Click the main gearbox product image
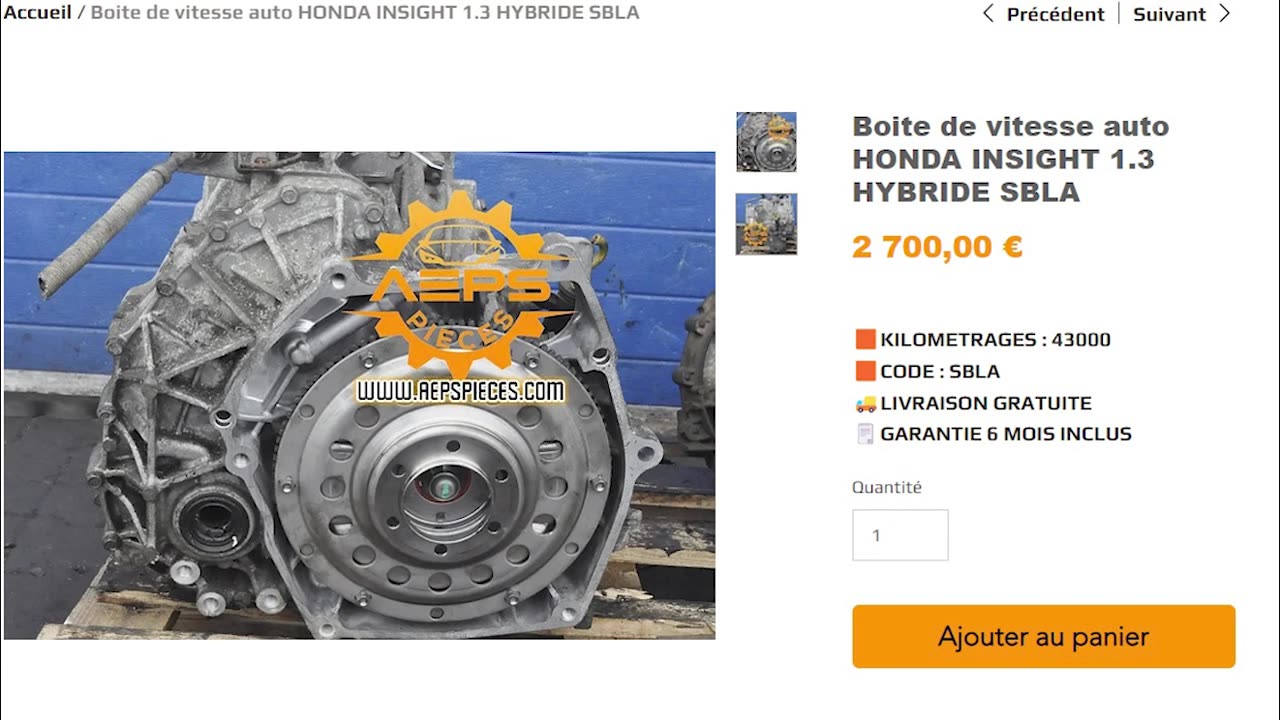Screen dimensions: 1280x720 tap(359, 395)
